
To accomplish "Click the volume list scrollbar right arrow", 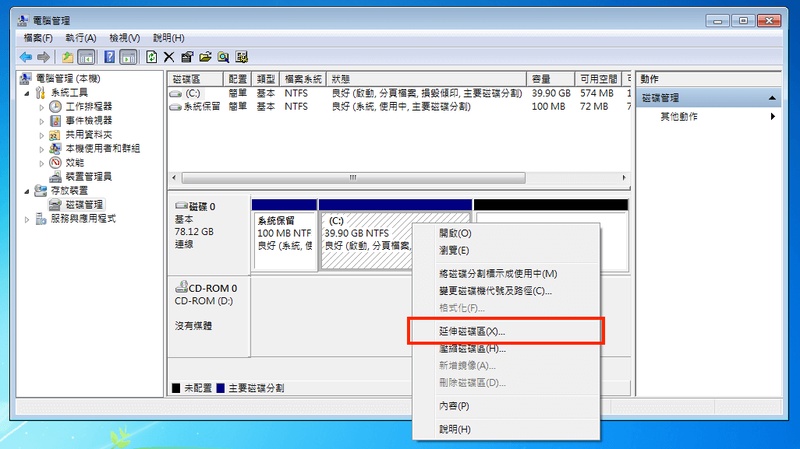I will [623, 178].
